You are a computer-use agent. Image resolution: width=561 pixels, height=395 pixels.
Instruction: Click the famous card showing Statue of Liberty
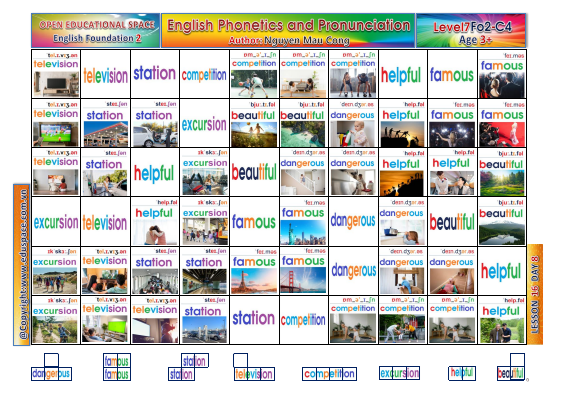[x=304, y=221]
